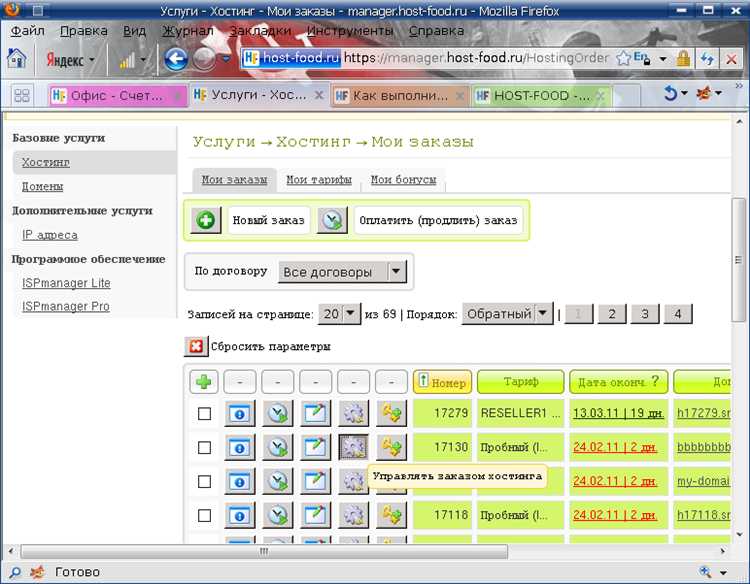Screen dimensions: 750x584
Task: Tick the checkbox in the my-domai row
Action: click(x=204, y=481)
